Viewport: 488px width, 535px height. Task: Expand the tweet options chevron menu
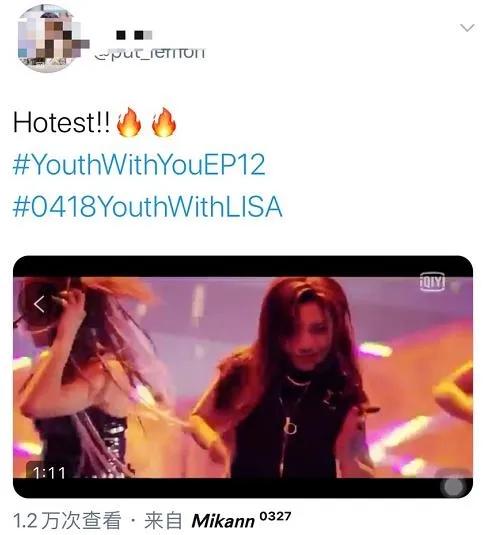coord(467,27)
